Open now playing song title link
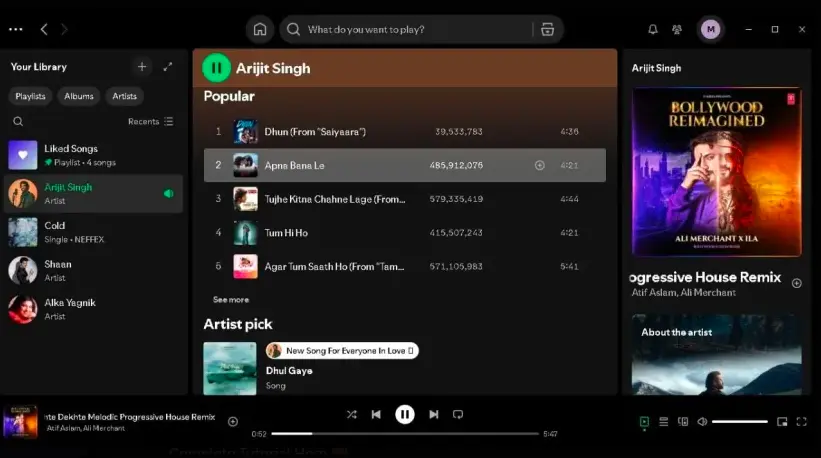 click(130, 417)
